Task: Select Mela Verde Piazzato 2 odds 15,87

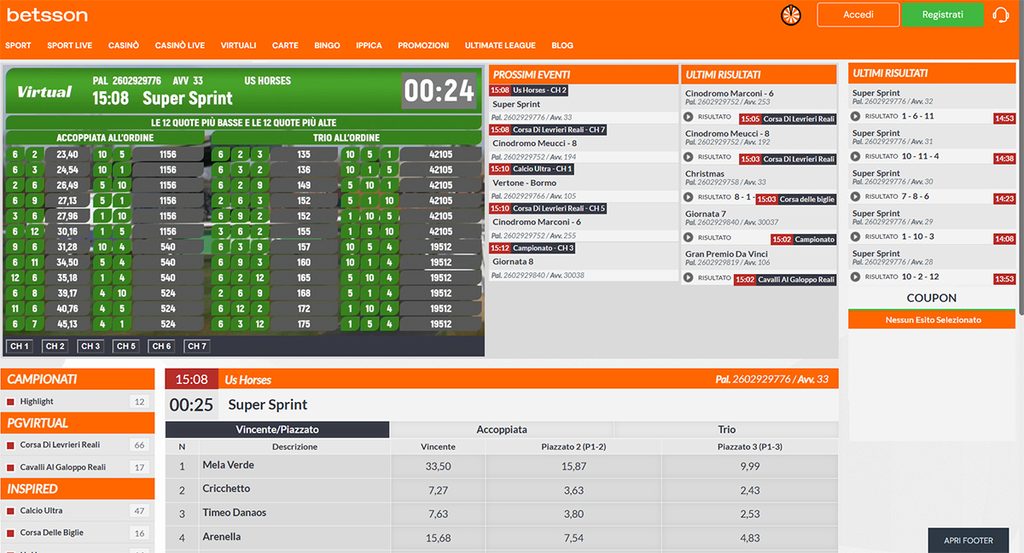Action: coord(574,467)
